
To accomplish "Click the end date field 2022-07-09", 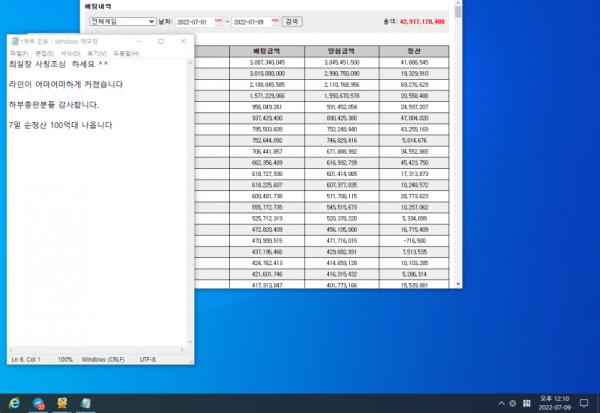I will click(x=250, y=20).
